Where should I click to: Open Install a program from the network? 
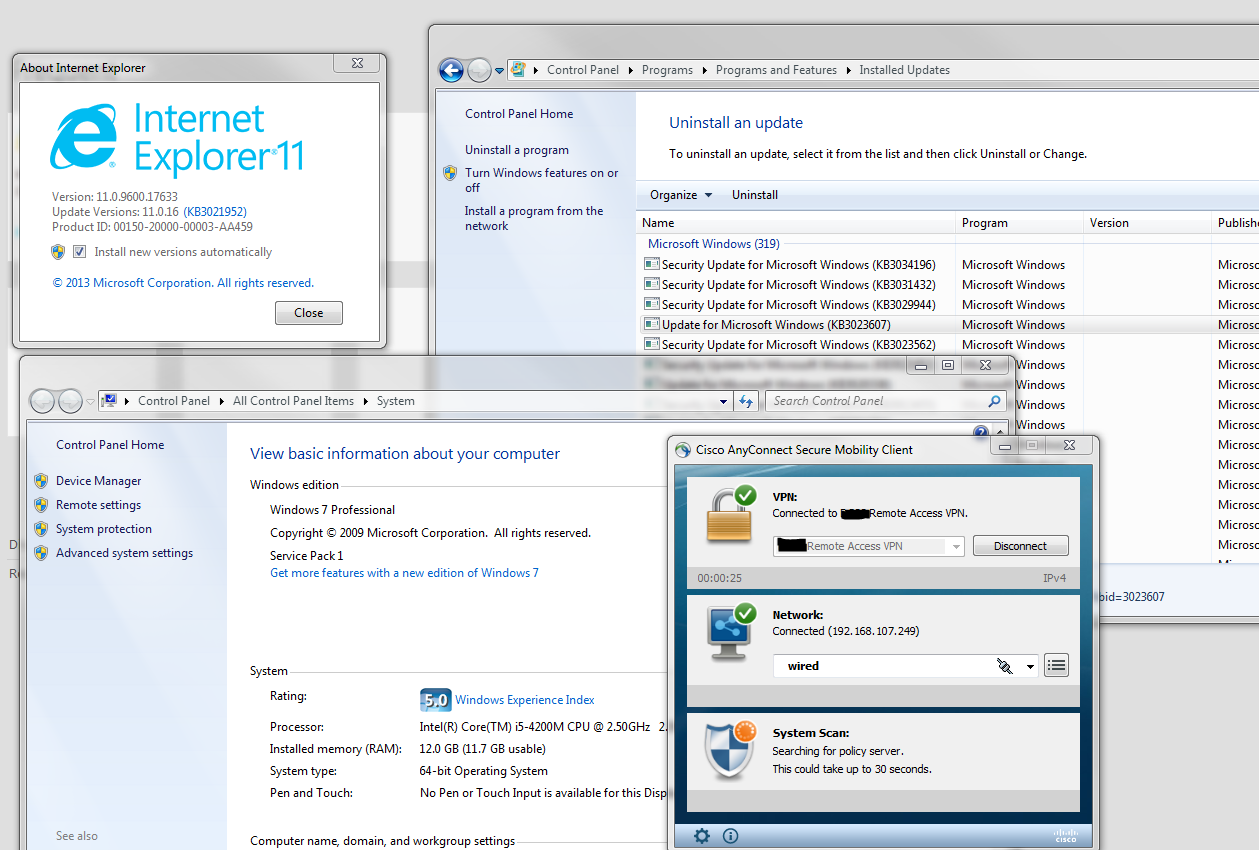point(534,218)
